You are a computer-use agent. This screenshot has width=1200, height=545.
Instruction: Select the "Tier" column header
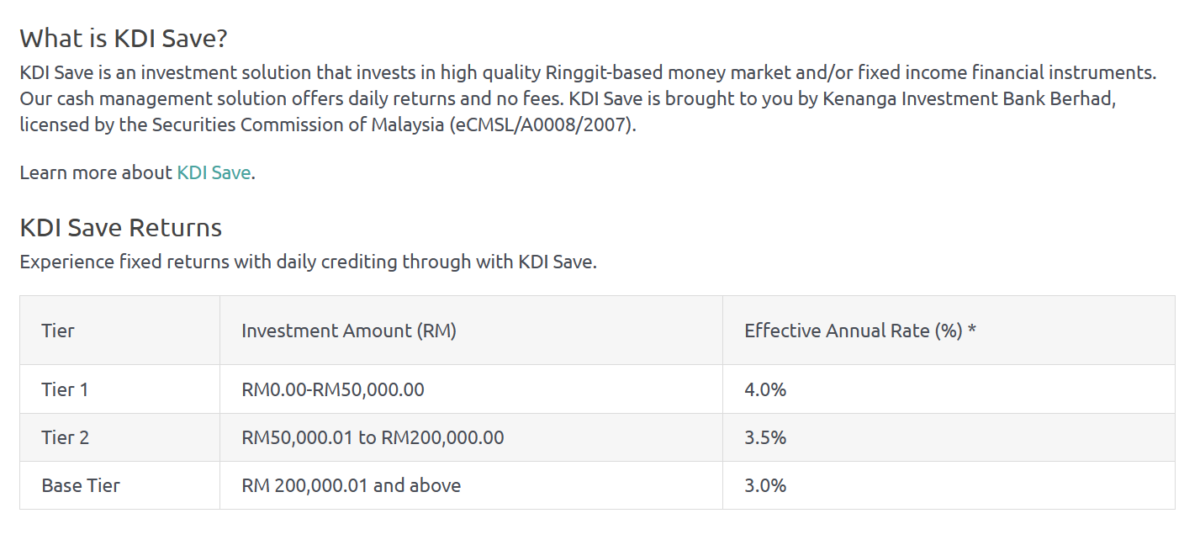pos(58,330)
